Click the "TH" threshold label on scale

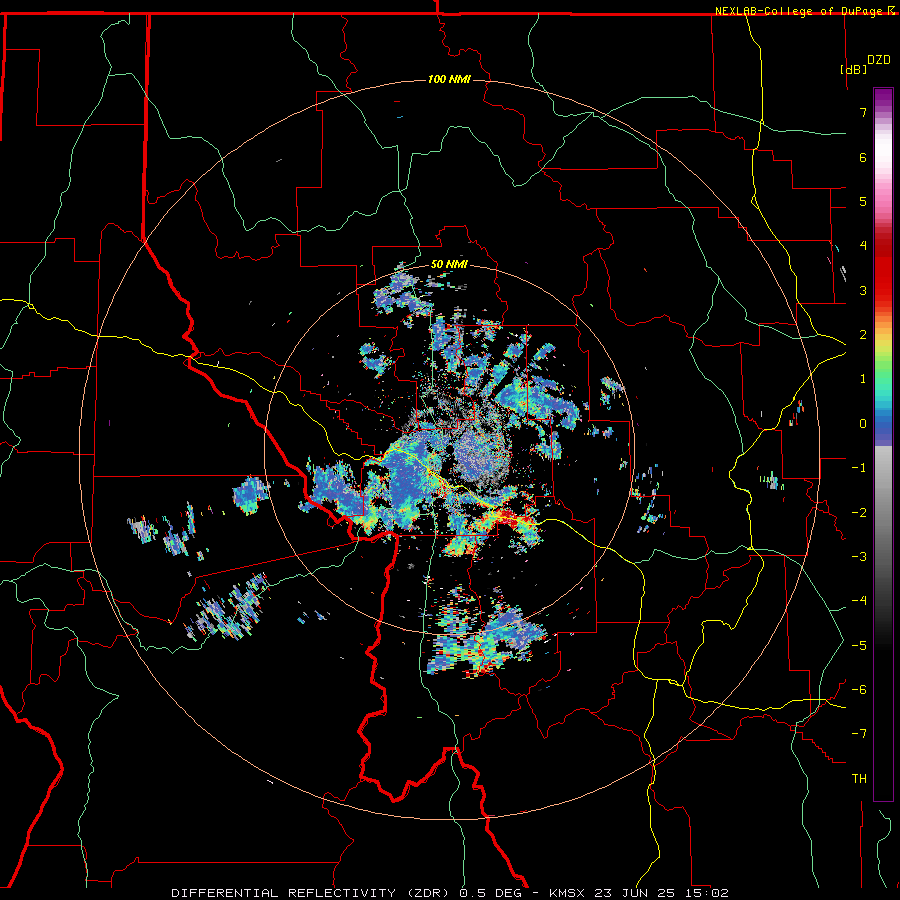pos(859,779)
